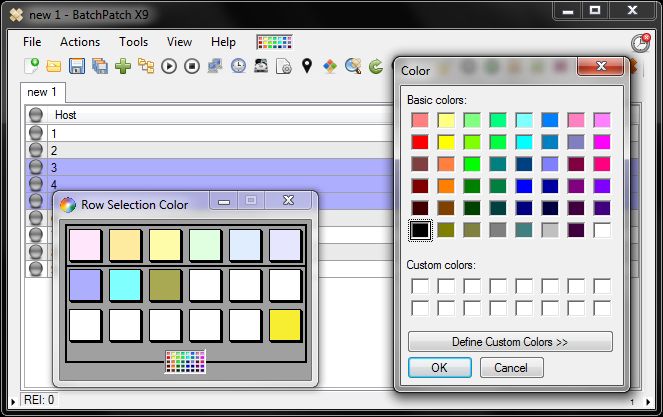The image size is (663, 417).
Task: Click the hard disk drive toolbar icon
Action: point(261,66)
